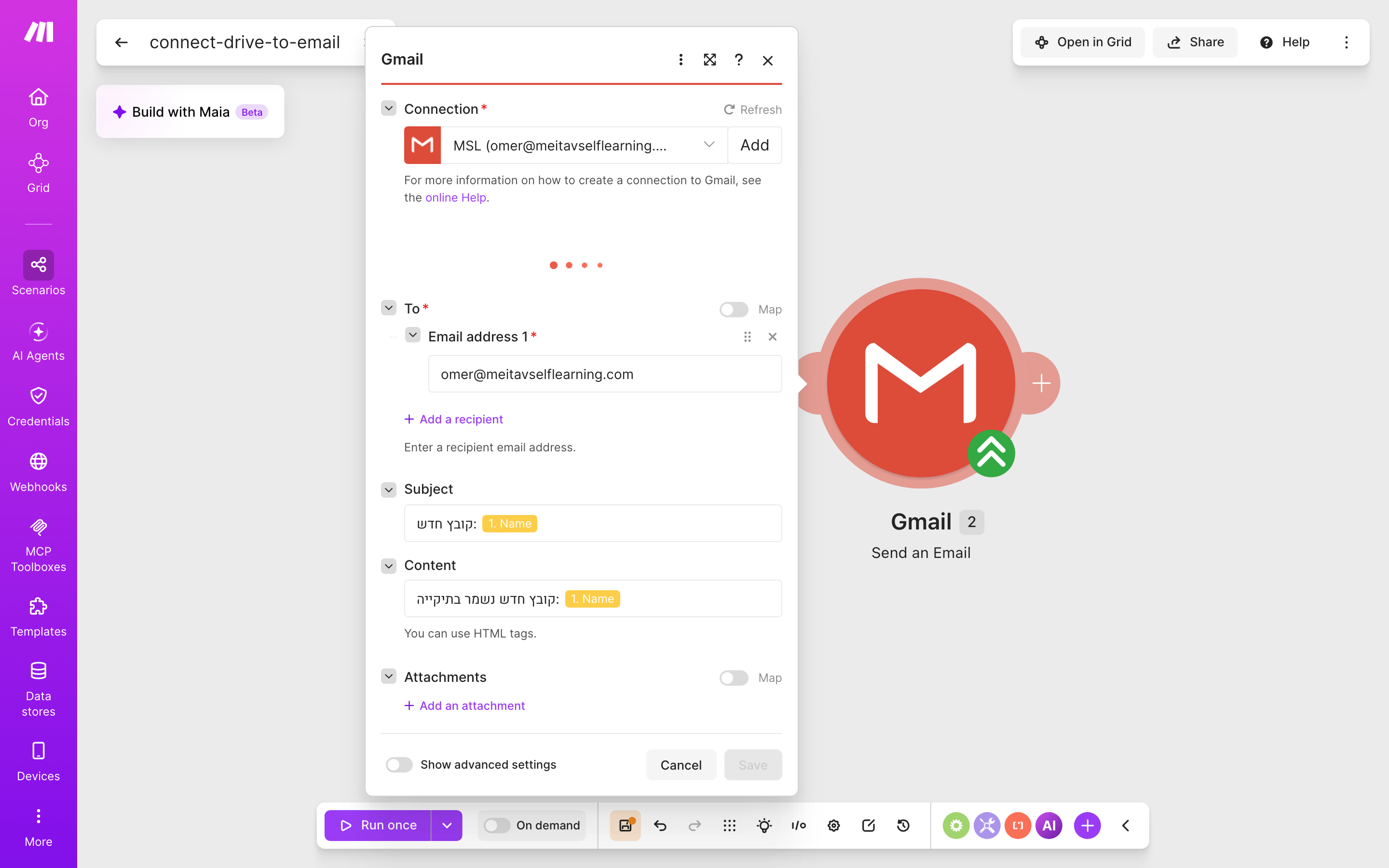Open the Gmail dialog options menu
The height and width of the screenshot is (868, 1389).
681,60
